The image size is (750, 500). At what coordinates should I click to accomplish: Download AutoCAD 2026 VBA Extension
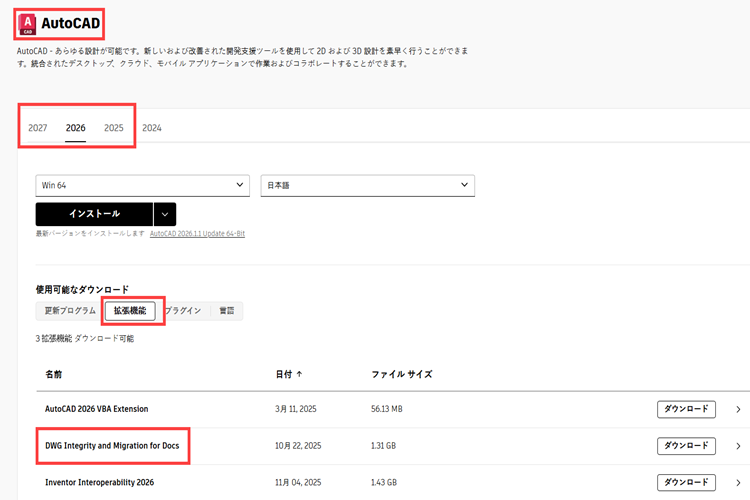(686, 409)
